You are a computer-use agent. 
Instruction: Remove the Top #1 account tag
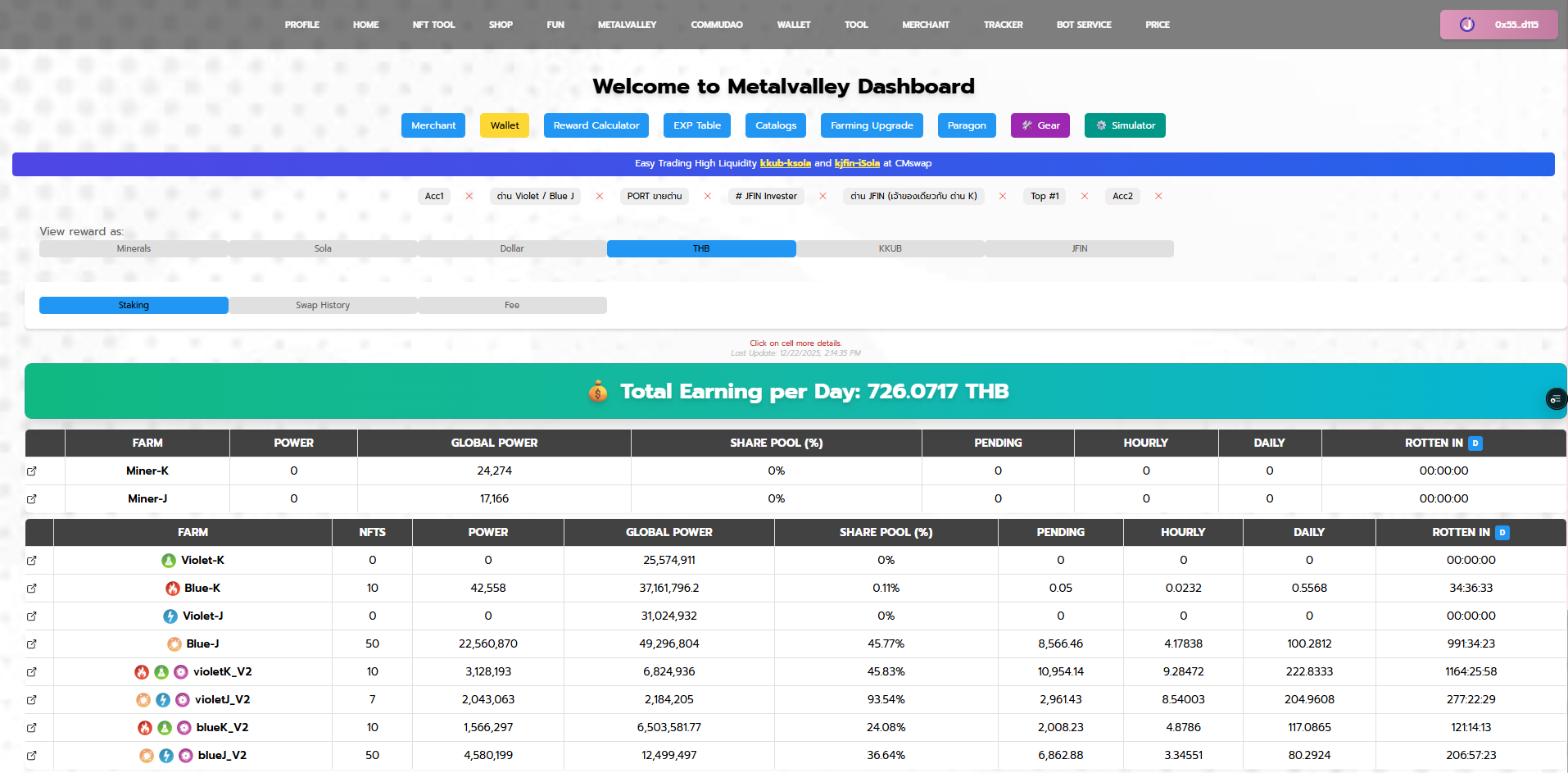[x=1085, y=196]
